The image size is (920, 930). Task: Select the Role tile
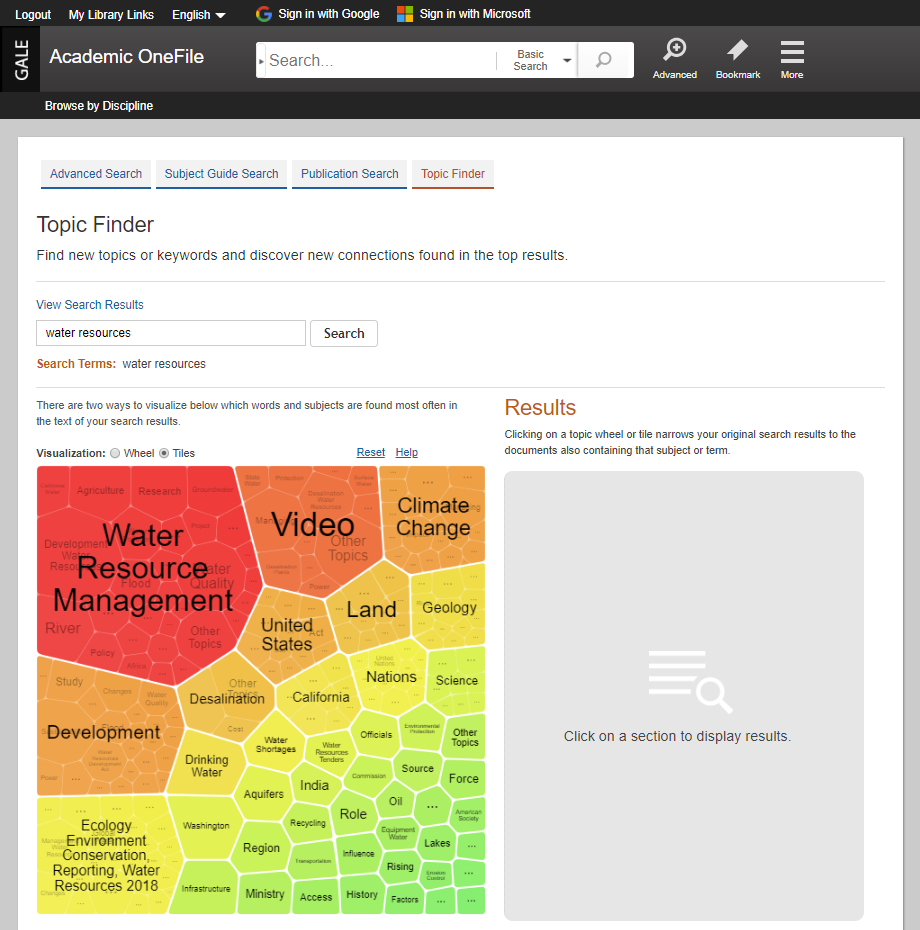pyautogui.click(x=353, y=814)
